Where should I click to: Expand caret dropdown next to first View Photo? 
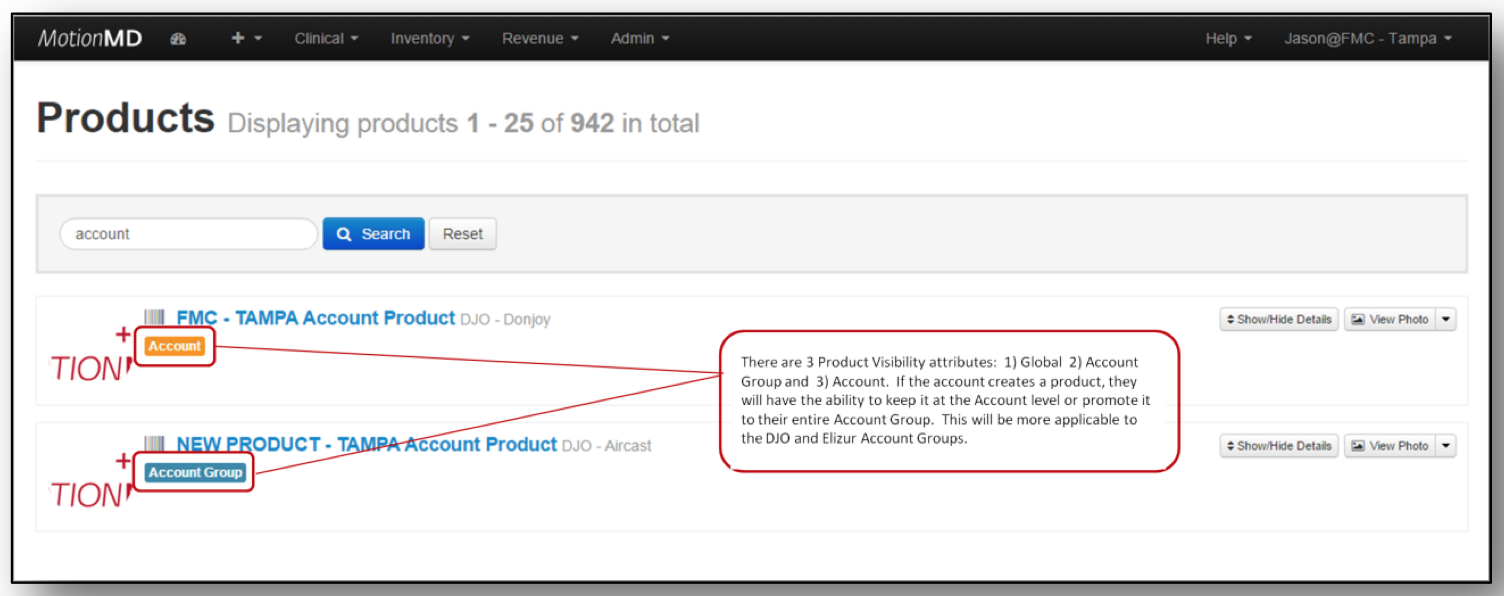[1446, 319]
